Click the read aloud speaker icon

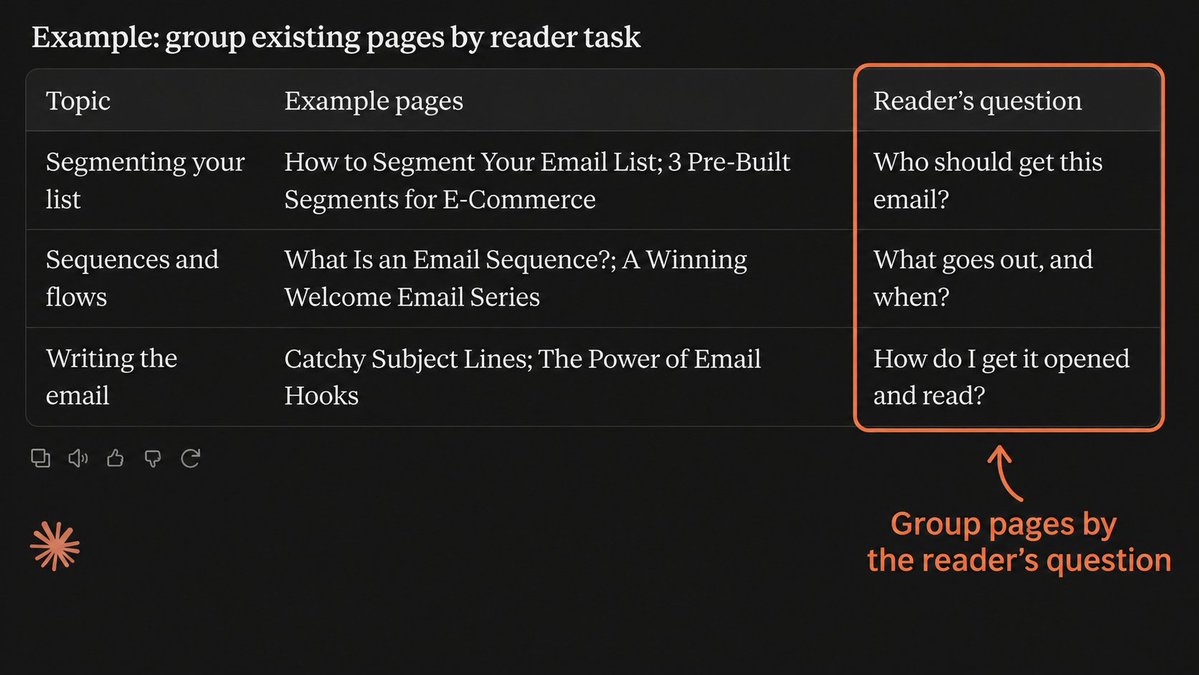tap(78, 458)
